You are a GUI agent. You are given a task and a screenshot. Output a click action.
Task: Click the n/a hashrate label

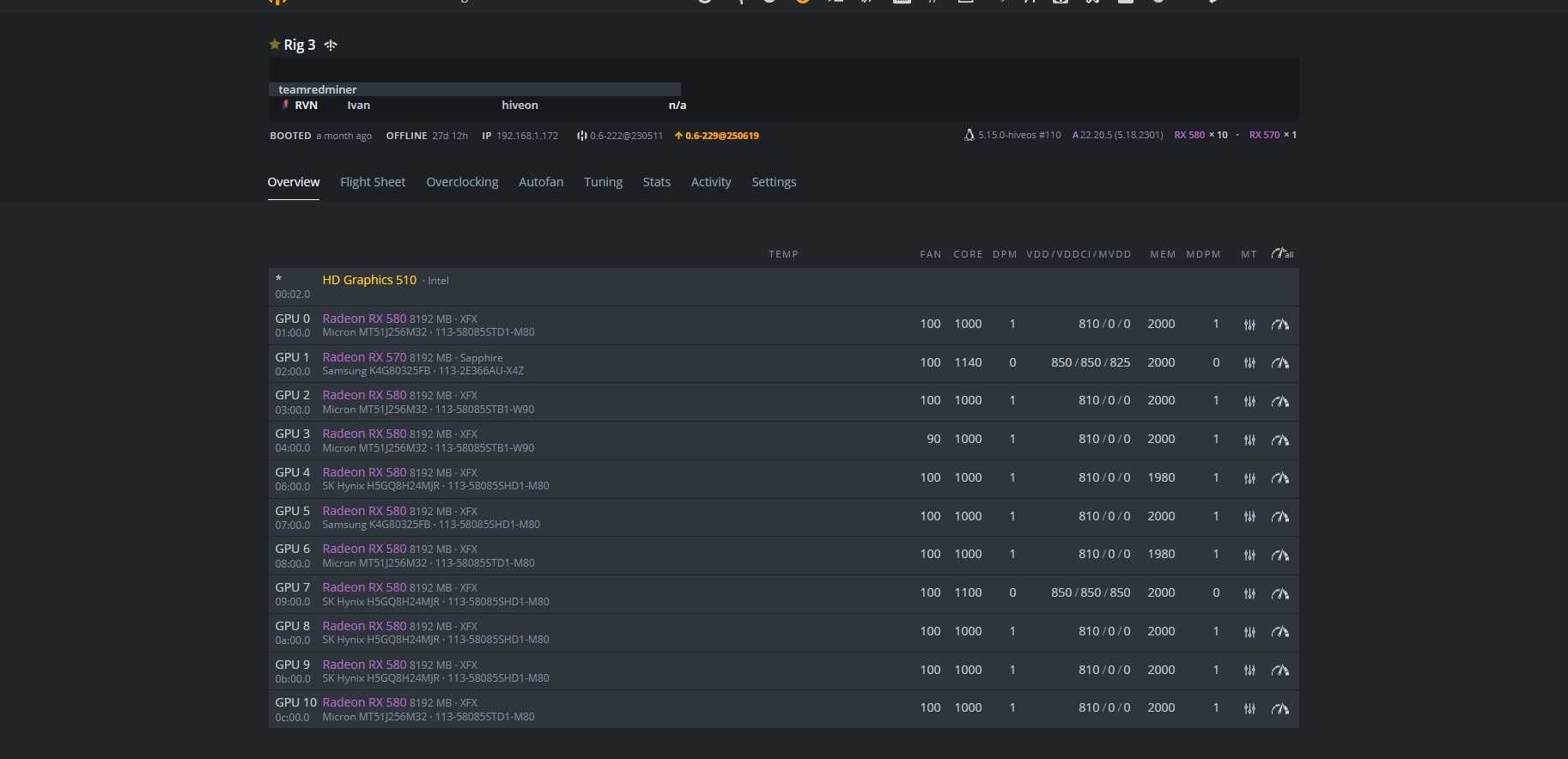[x=678, y=105]
